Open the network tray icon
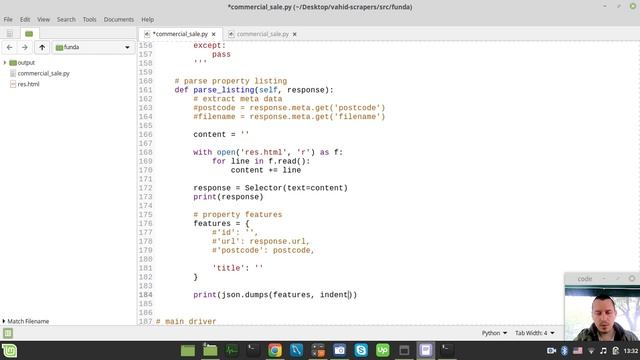Viewport: 640px width, 360px height. click(591, 351)
